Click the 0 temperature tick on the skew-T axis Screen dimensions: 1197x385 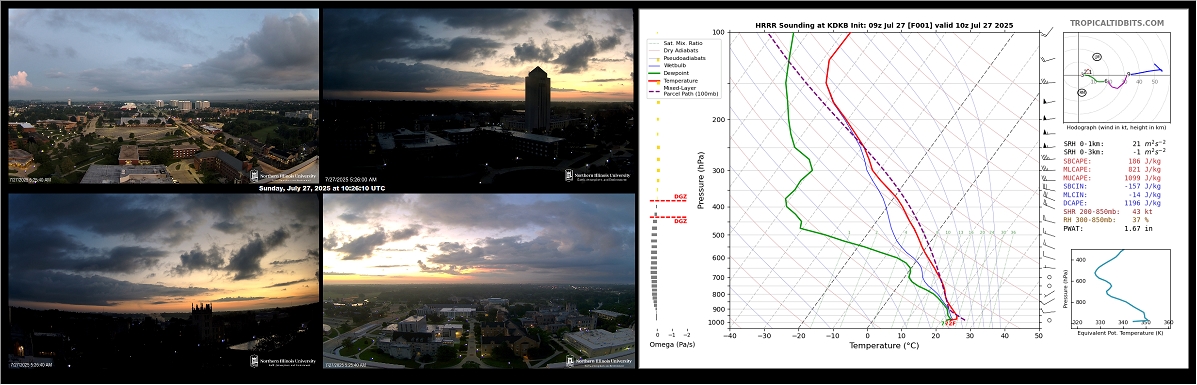point(868,336)
